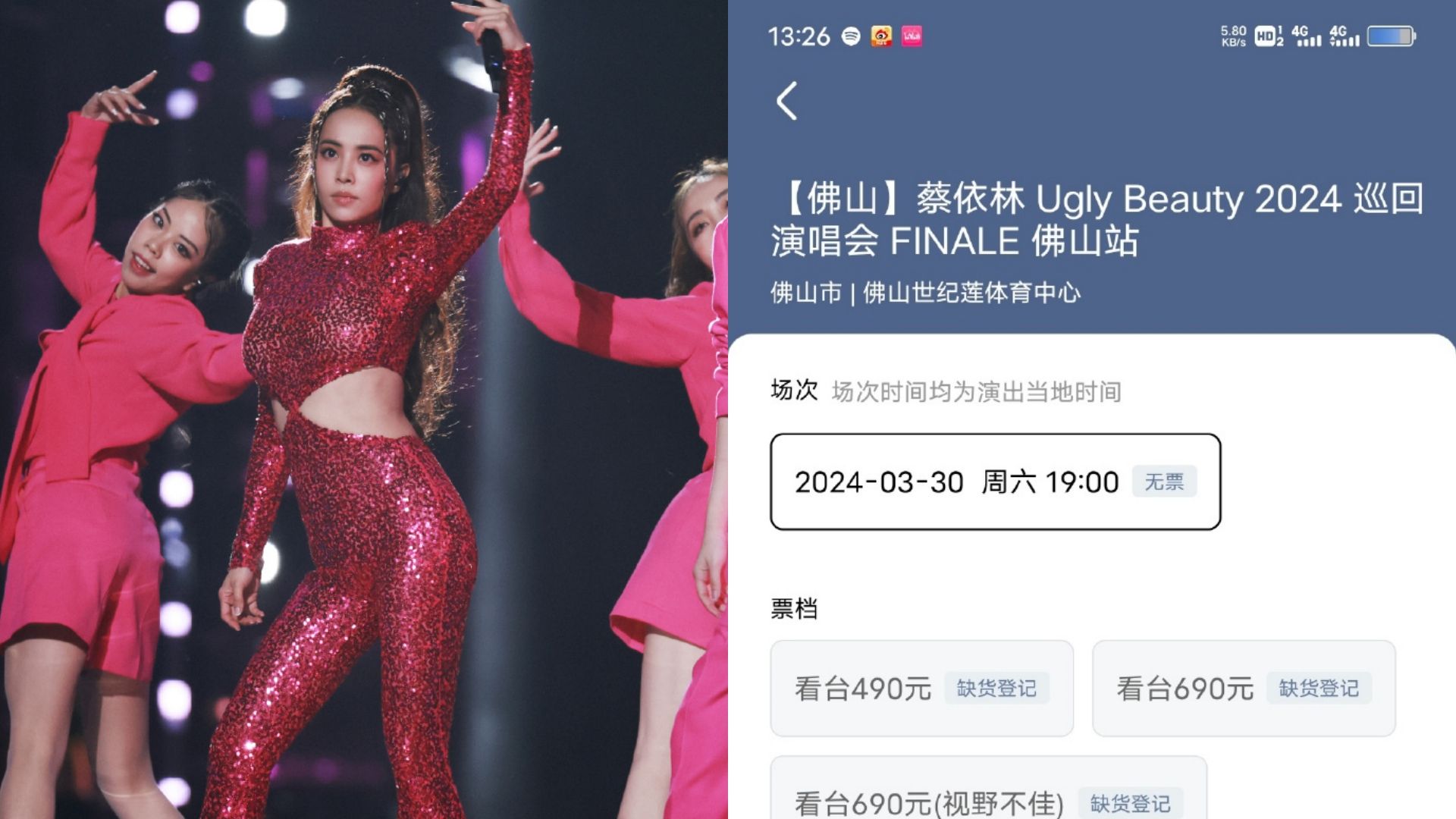Viewport: 1456px width, 819px height.
Task: Tap 缺货登记 on the 690元 tier
Action: (x=1319, y=688)
